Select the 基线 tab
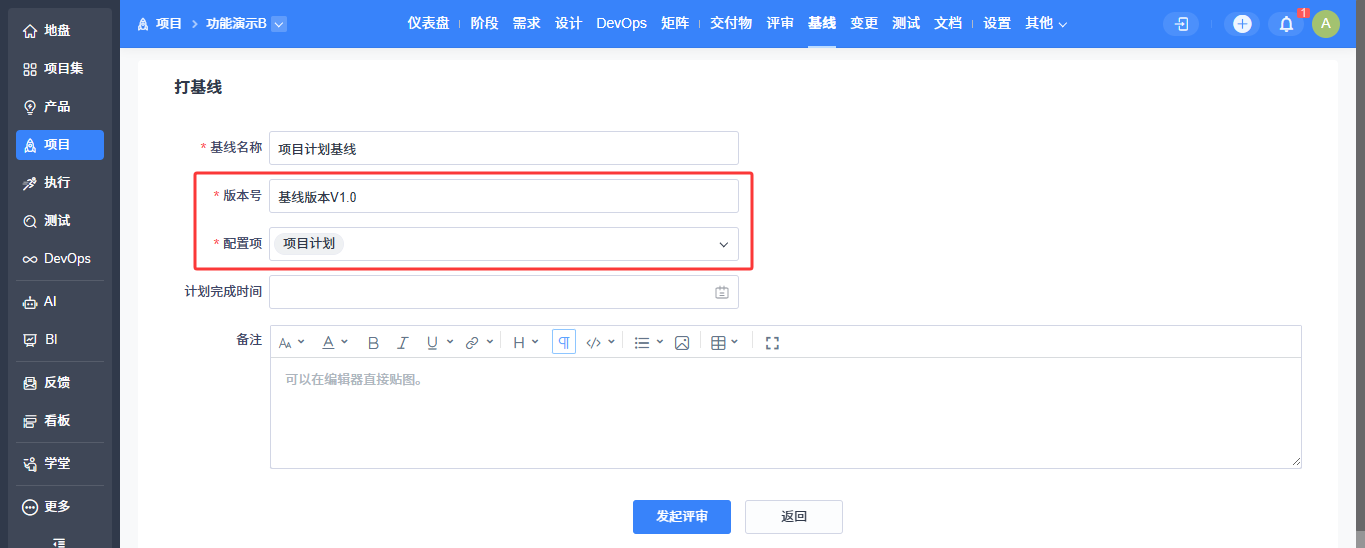The width and height of the screenshot is (1365, 548). [x=822, y=23]
